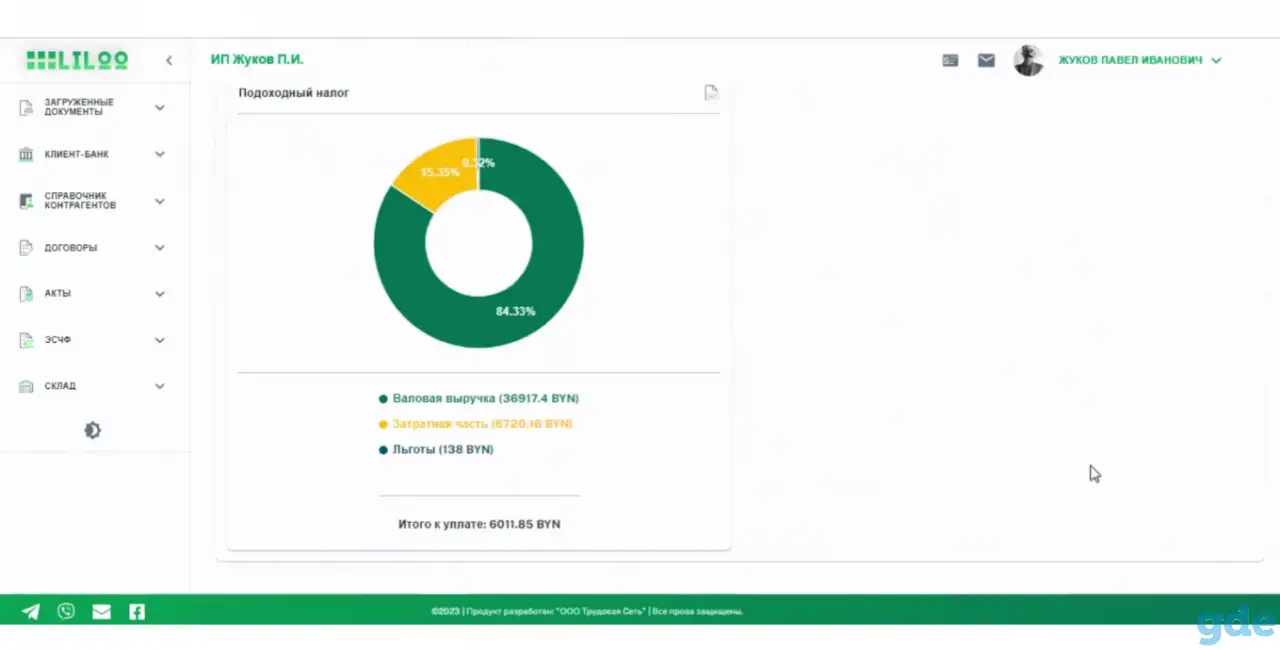
Task: Click the Склад warehouse icon
Action: pos(26,386)
